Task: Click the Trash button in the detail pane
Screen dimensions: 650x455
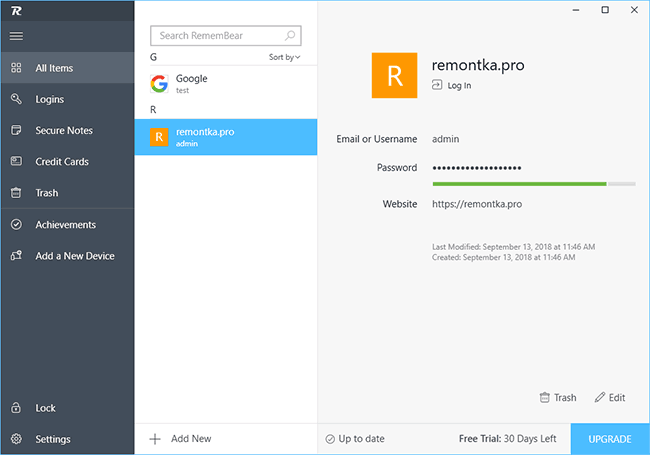Action: 558,397
